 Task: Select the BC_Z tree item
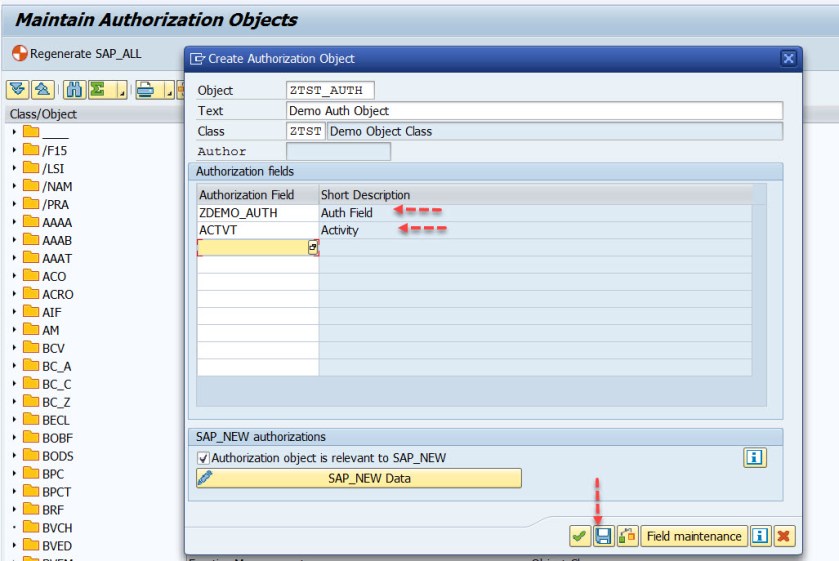[x=56, y=402]
